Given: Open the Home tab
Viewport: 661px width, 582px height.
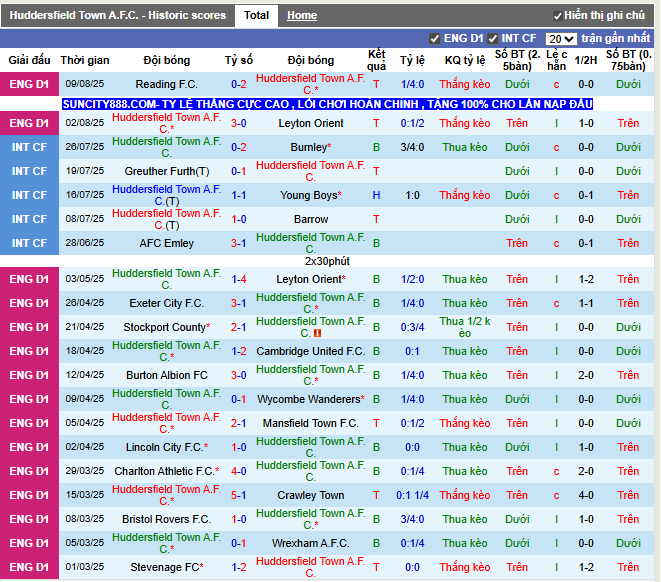Looking at the screenshot, I should [x=302, y=16].
